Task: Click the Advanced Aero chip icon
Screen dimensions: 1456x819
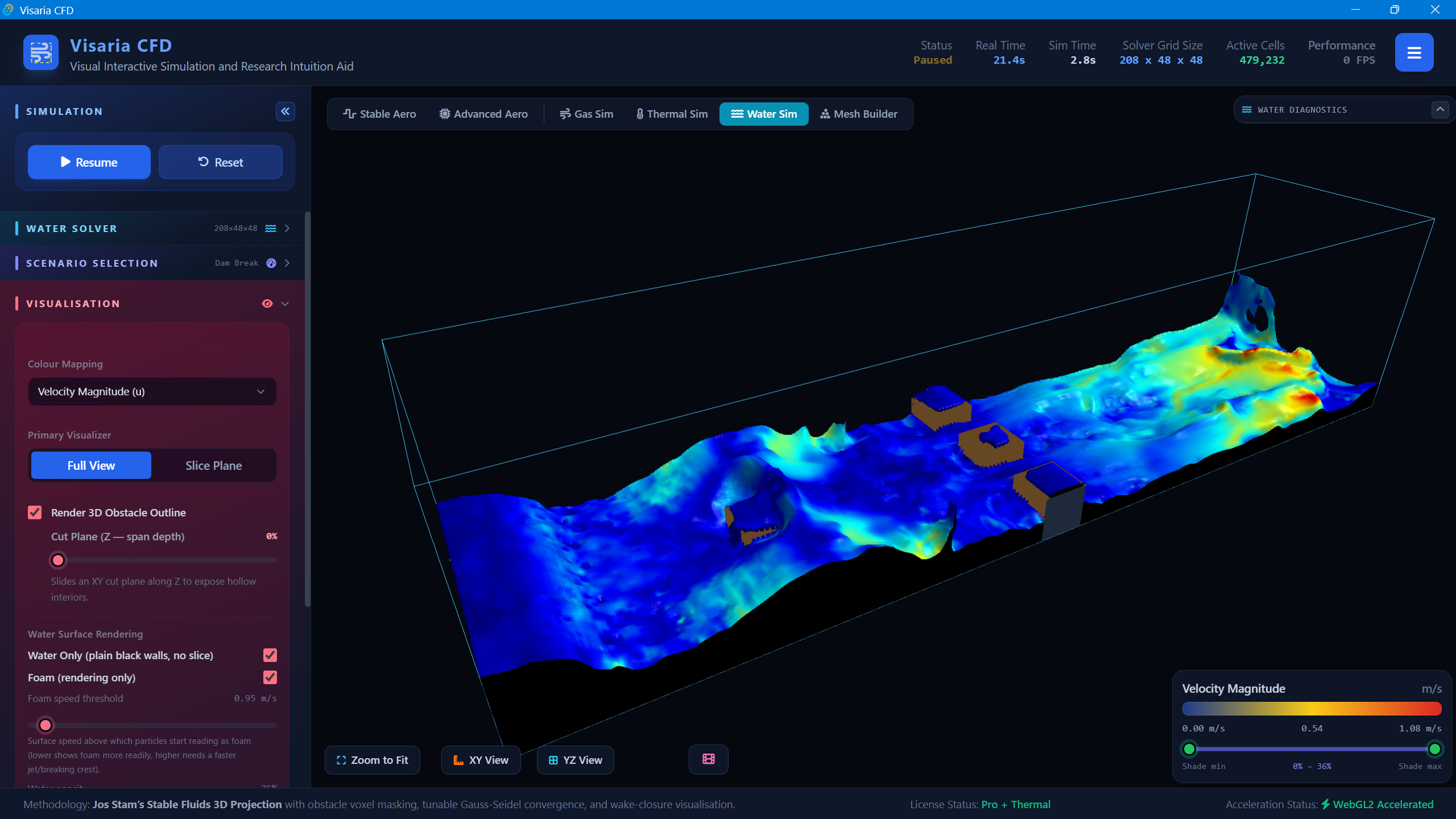Action: pyautogui.click(x=445, y=114)
